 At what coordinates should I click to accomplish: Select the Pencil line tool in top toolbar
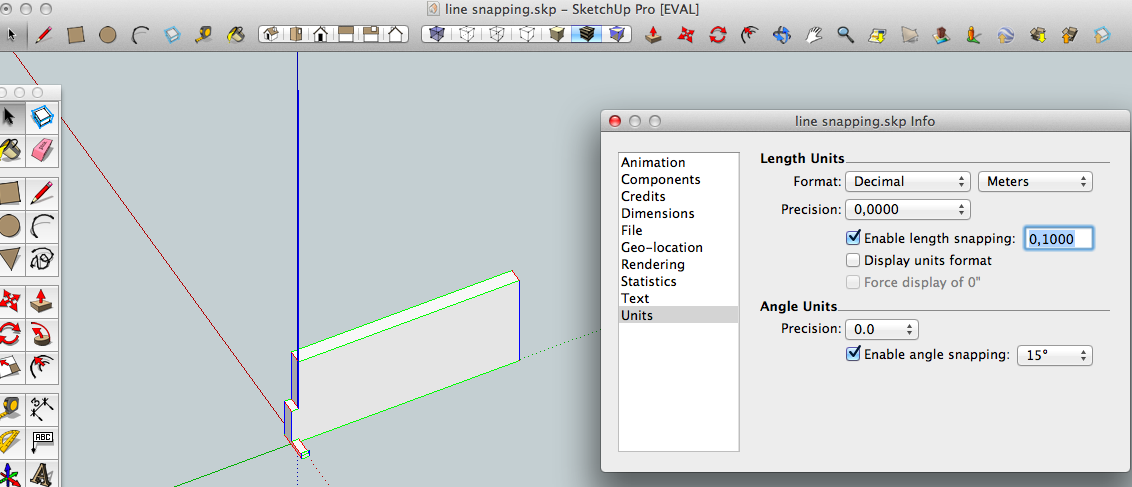[43, 35]
